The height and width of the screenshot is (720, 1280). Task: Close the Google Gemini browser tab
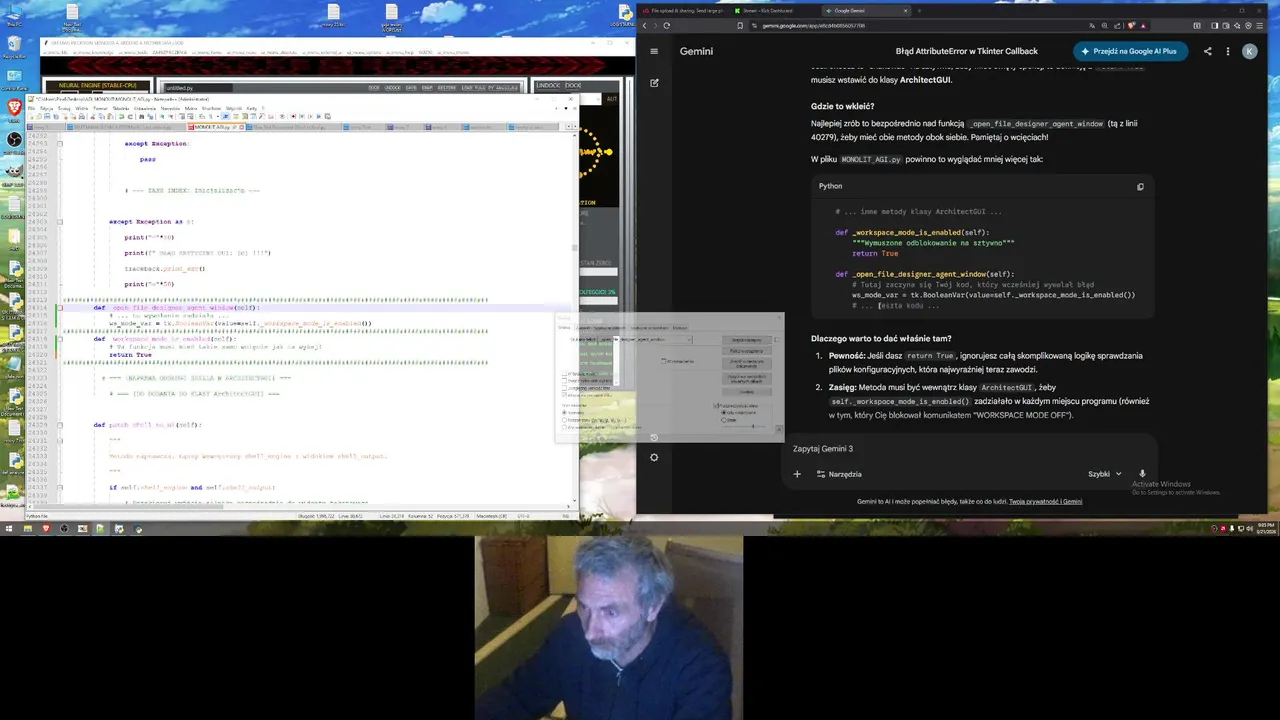coord(906,10)
